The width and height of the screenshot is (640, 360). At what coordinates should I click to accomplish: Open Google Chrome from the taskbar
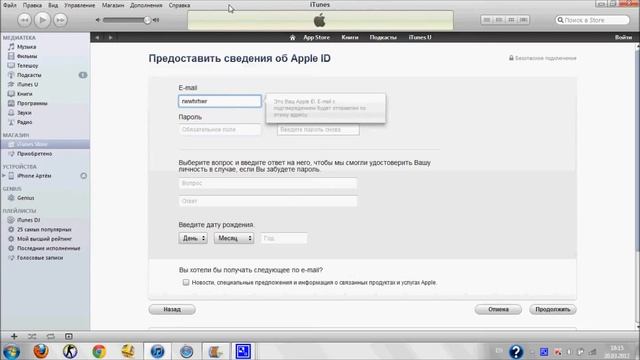pos(99,351)
